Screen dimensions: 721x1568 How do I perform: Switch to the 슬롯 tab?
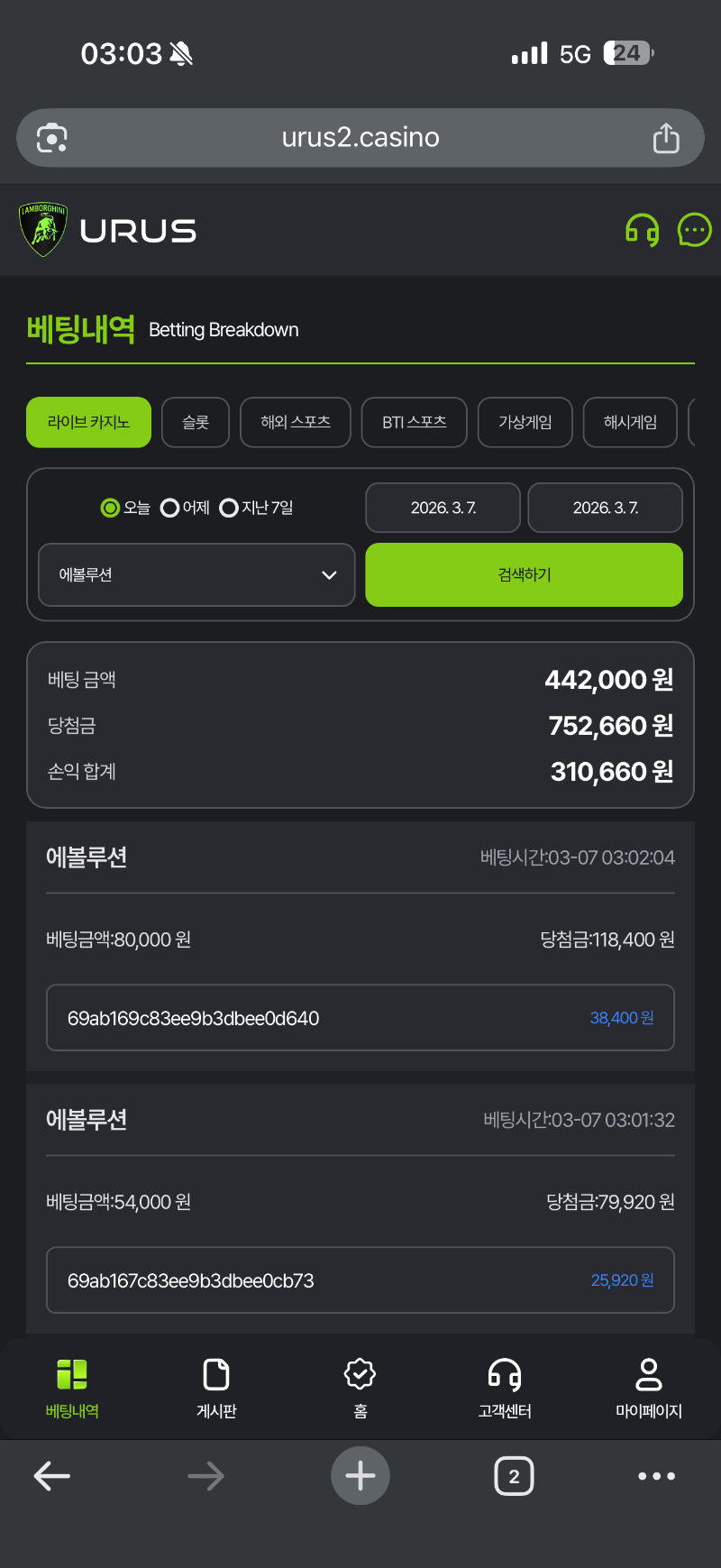(x=196, y=422)
